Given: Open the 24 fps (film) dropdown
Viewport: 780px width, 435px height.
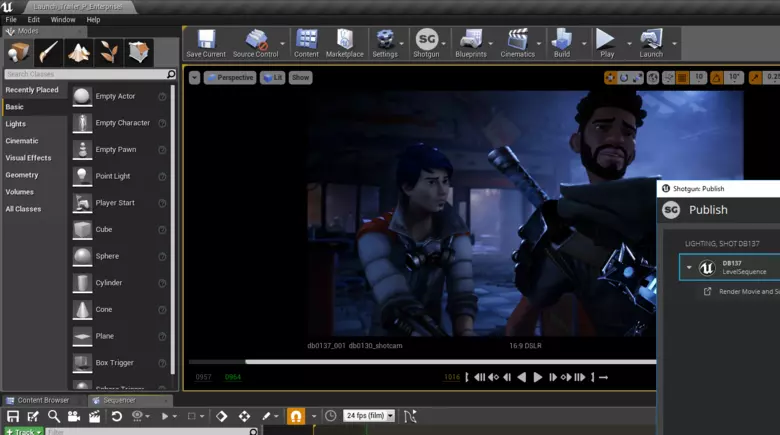Looking at the screenshot, I should point(369,416).
